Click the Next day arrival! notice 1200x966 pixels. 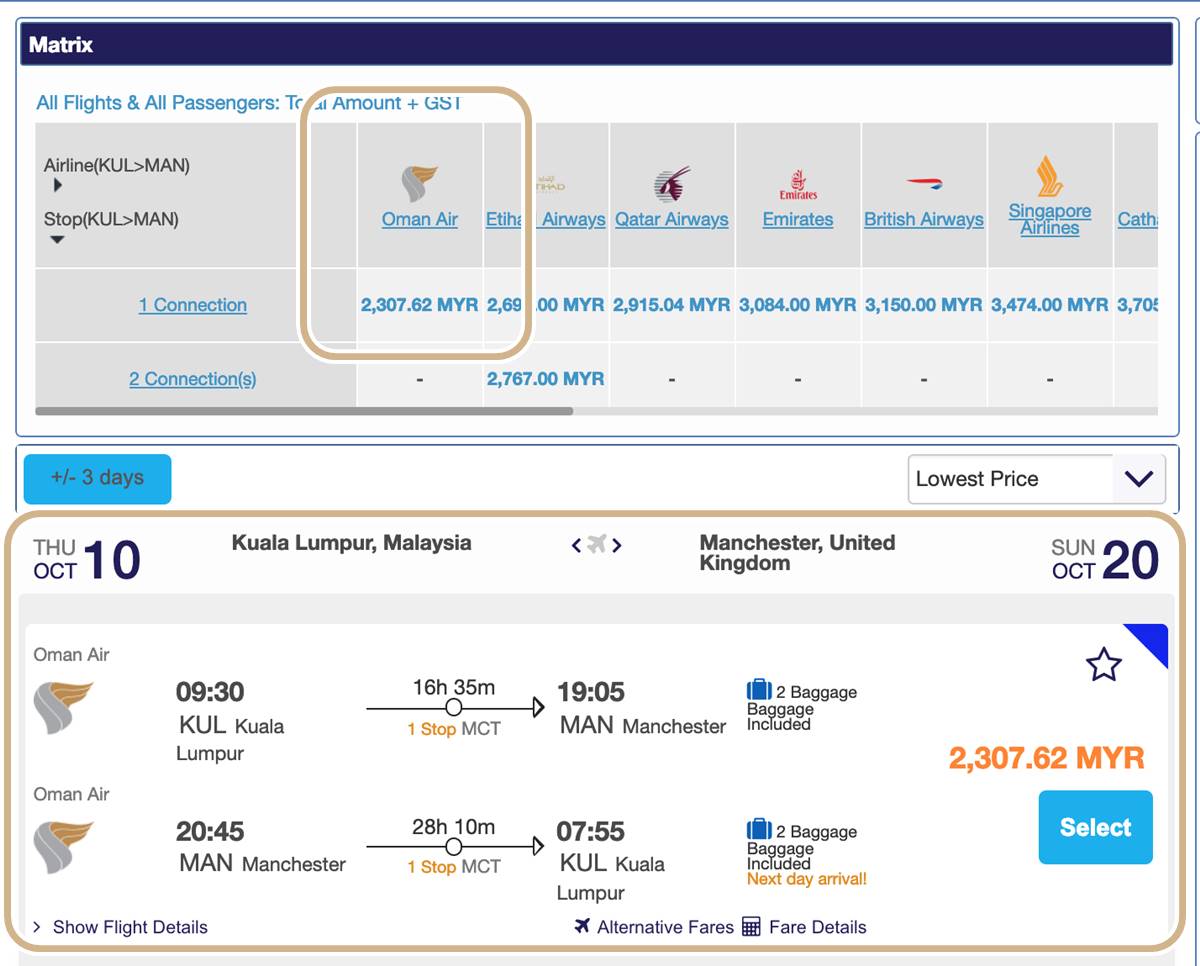click(807, 879)
